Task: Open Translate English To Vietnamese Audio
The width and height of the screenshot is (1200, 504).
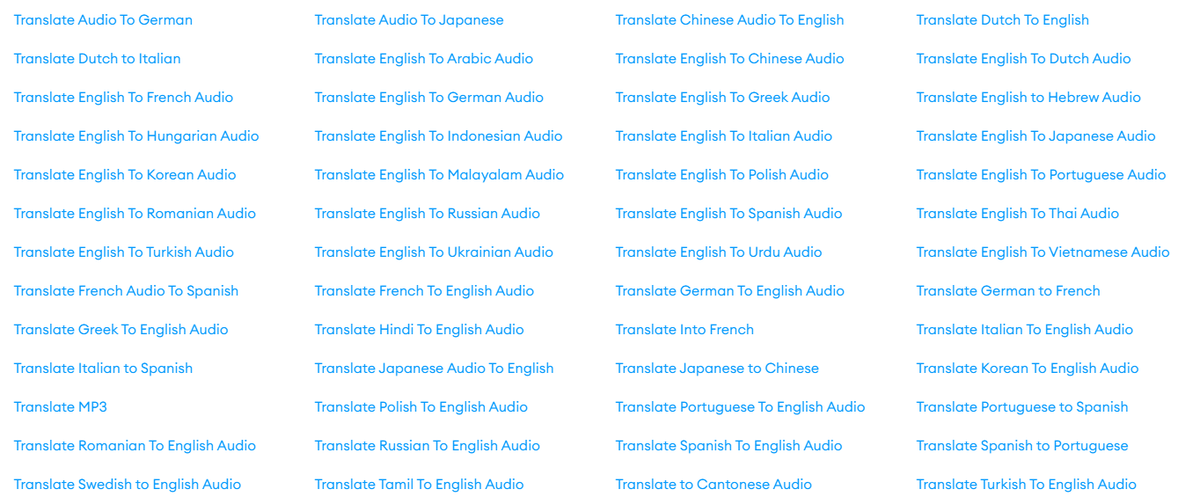Action: tap(1043, 253)
